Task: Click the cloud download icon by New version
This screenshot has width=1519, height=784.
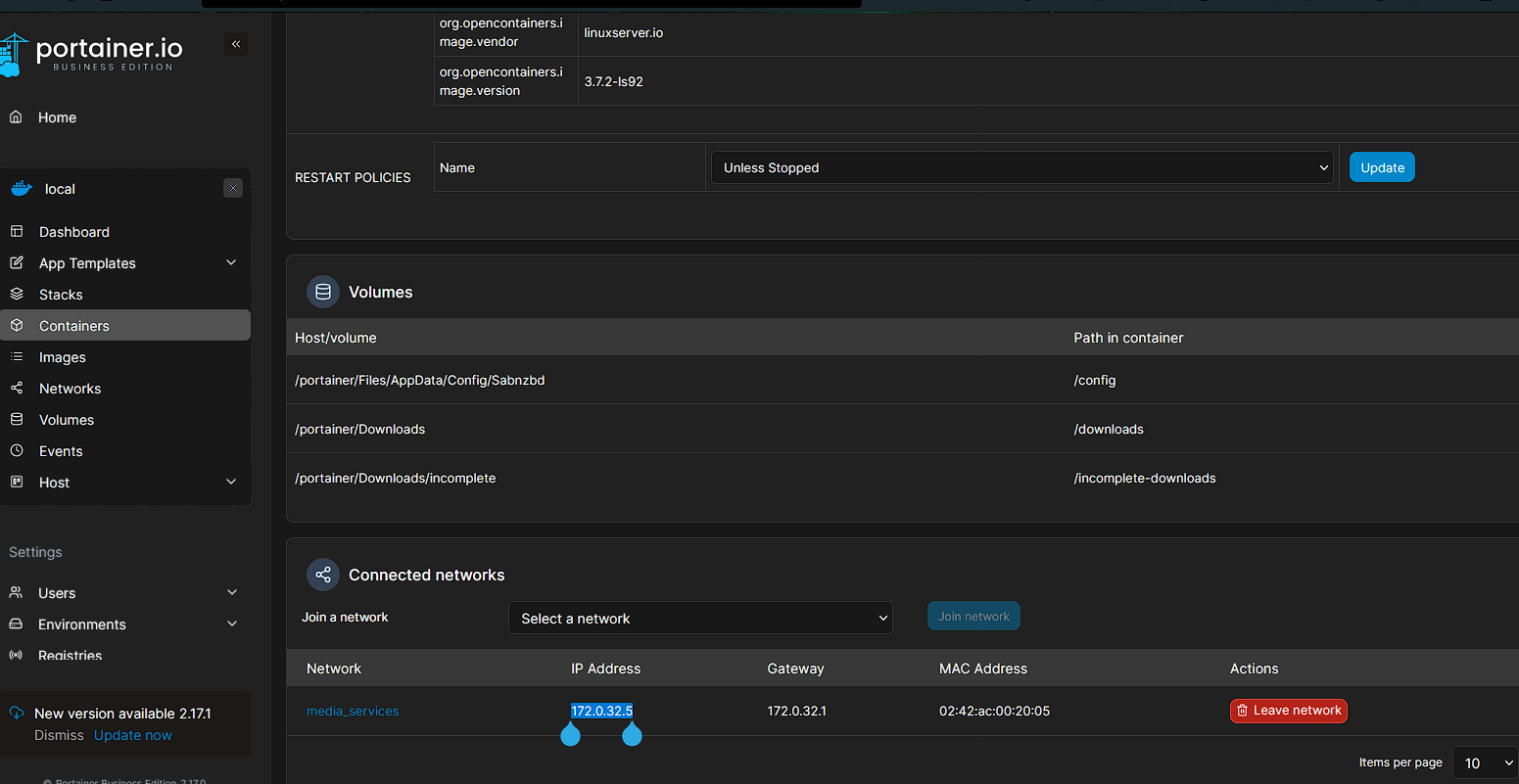Action: tap(17, 714)
